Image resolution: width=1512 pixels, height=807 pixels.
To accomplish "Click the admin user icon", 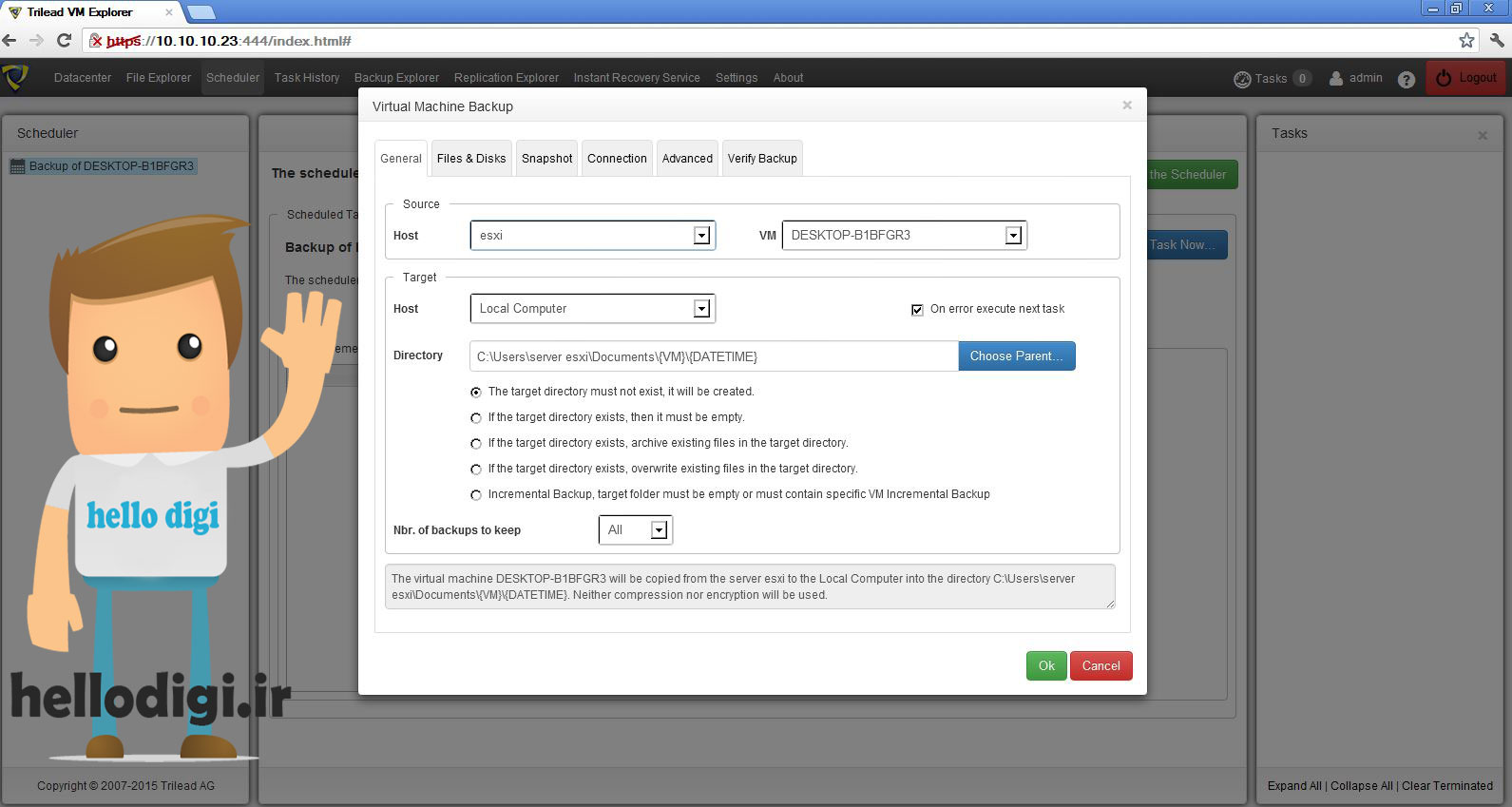I will pyautogui.click(x=1336, y=78).
